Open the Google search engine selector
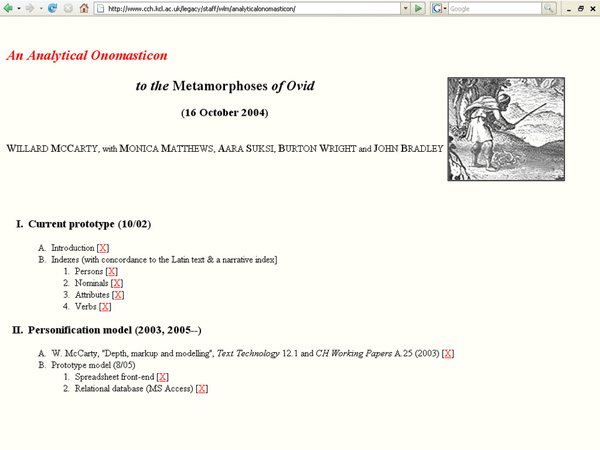Viewport: 600px width, 450px height. [439, 8]
